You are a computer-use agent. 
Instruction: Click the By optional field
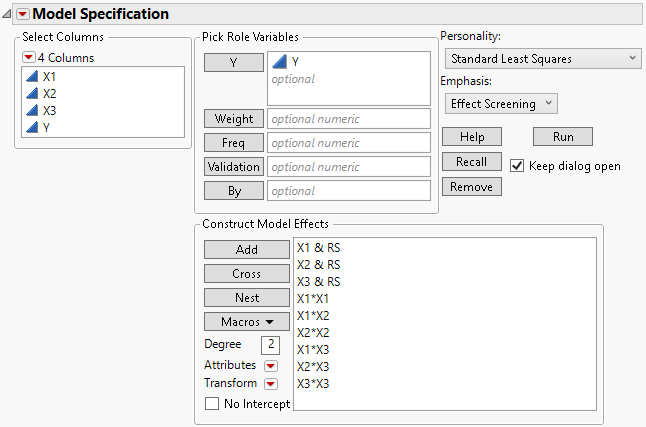(349, 191)
